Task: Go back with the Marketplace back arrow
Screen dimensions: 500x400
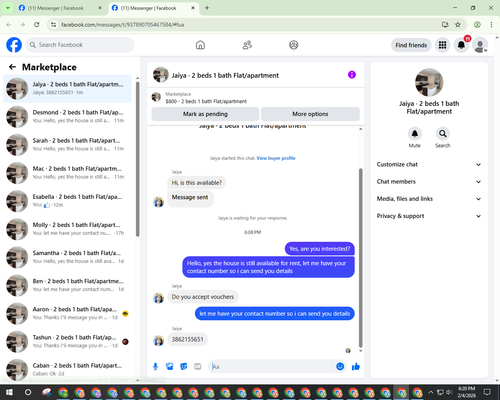Action: click(12, 67)
